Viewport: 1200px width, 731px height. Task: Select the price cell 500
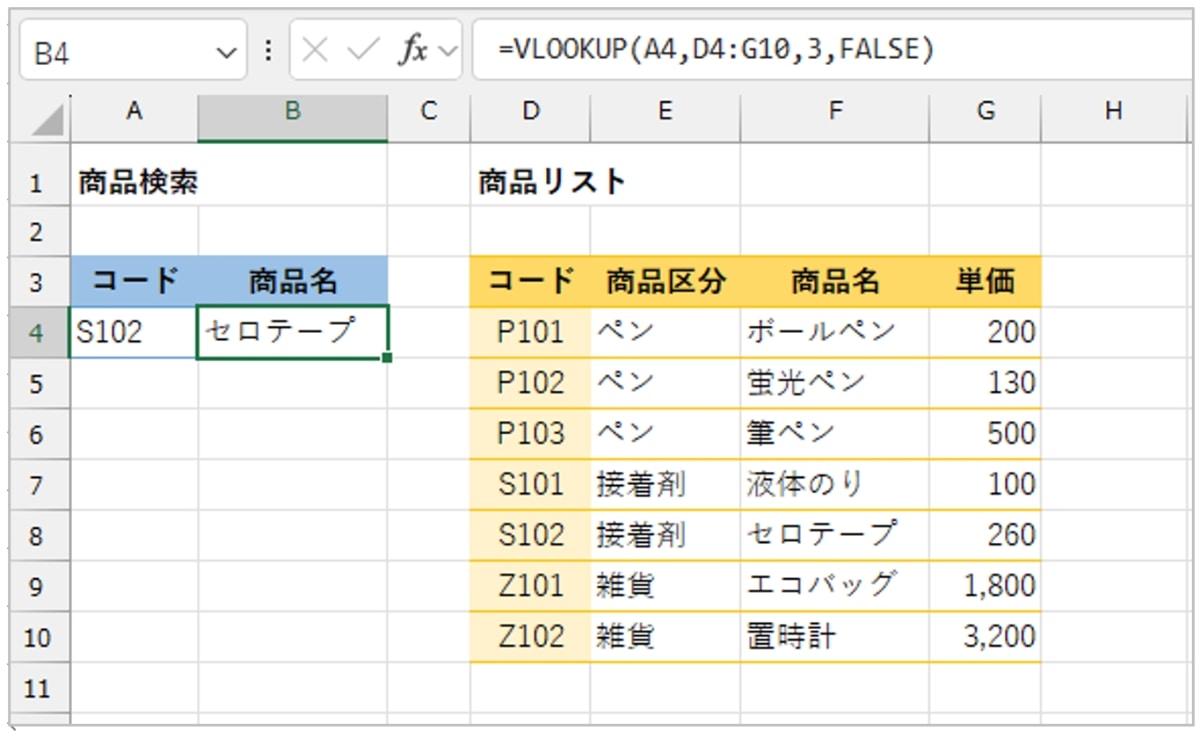coord(985,434)
